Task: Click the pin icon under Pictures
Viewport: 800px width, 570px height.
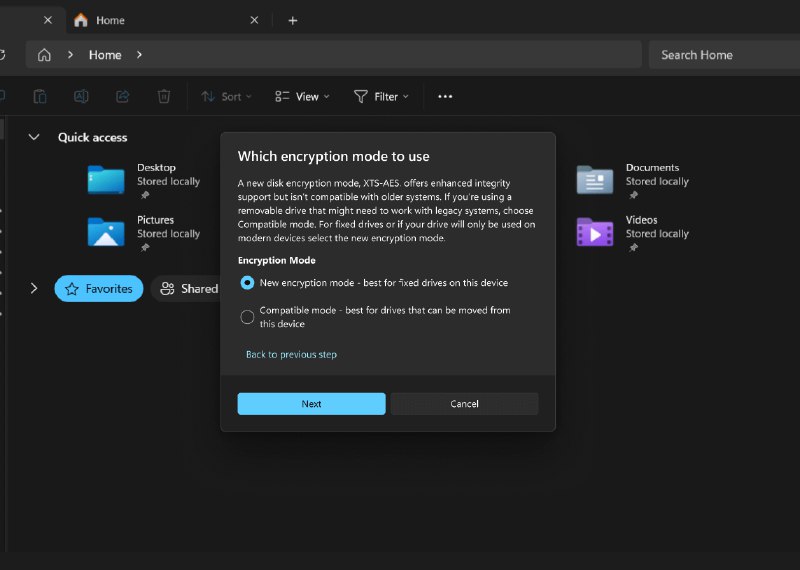Action: (x=145, y=247)
